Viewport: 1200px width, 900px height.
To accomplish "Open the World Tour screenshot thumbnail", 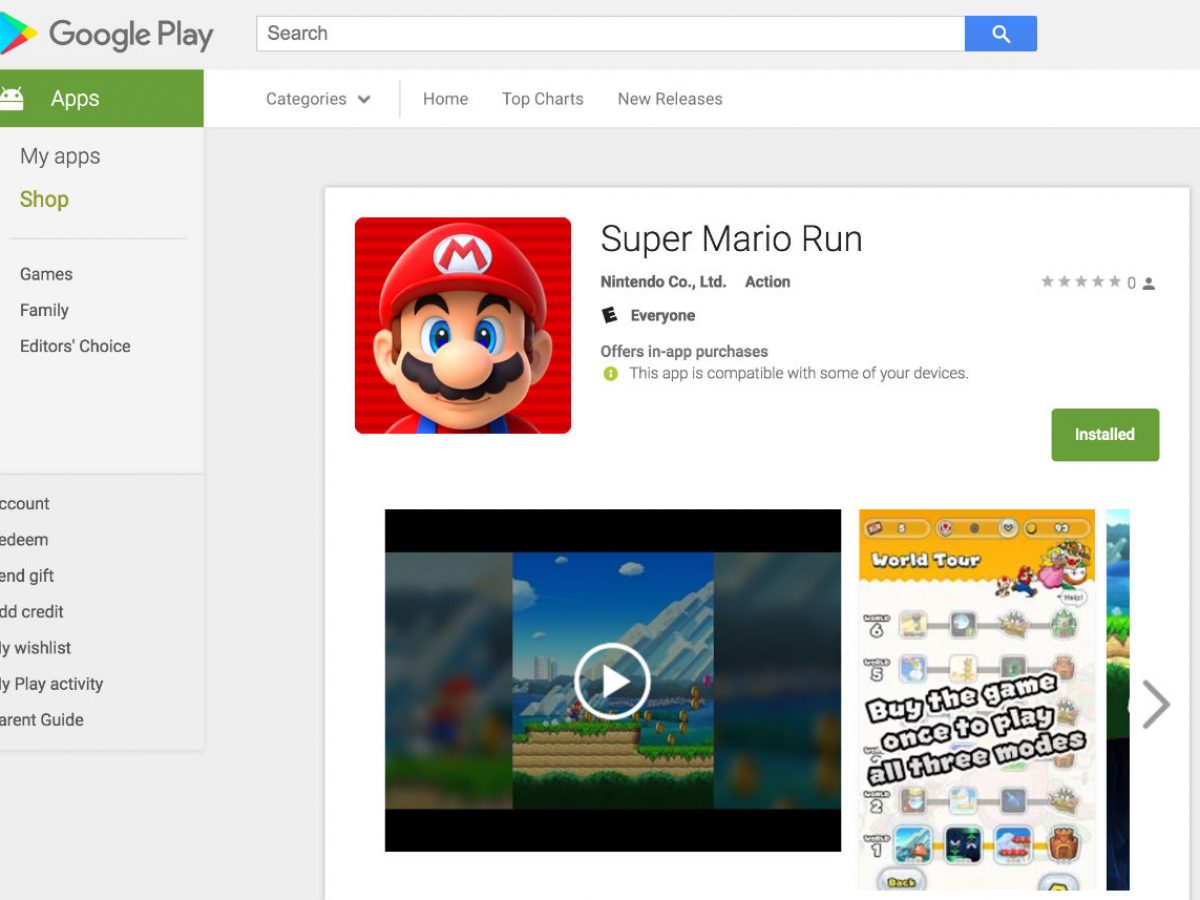I will pyautogui.click(x=976, y=700).
